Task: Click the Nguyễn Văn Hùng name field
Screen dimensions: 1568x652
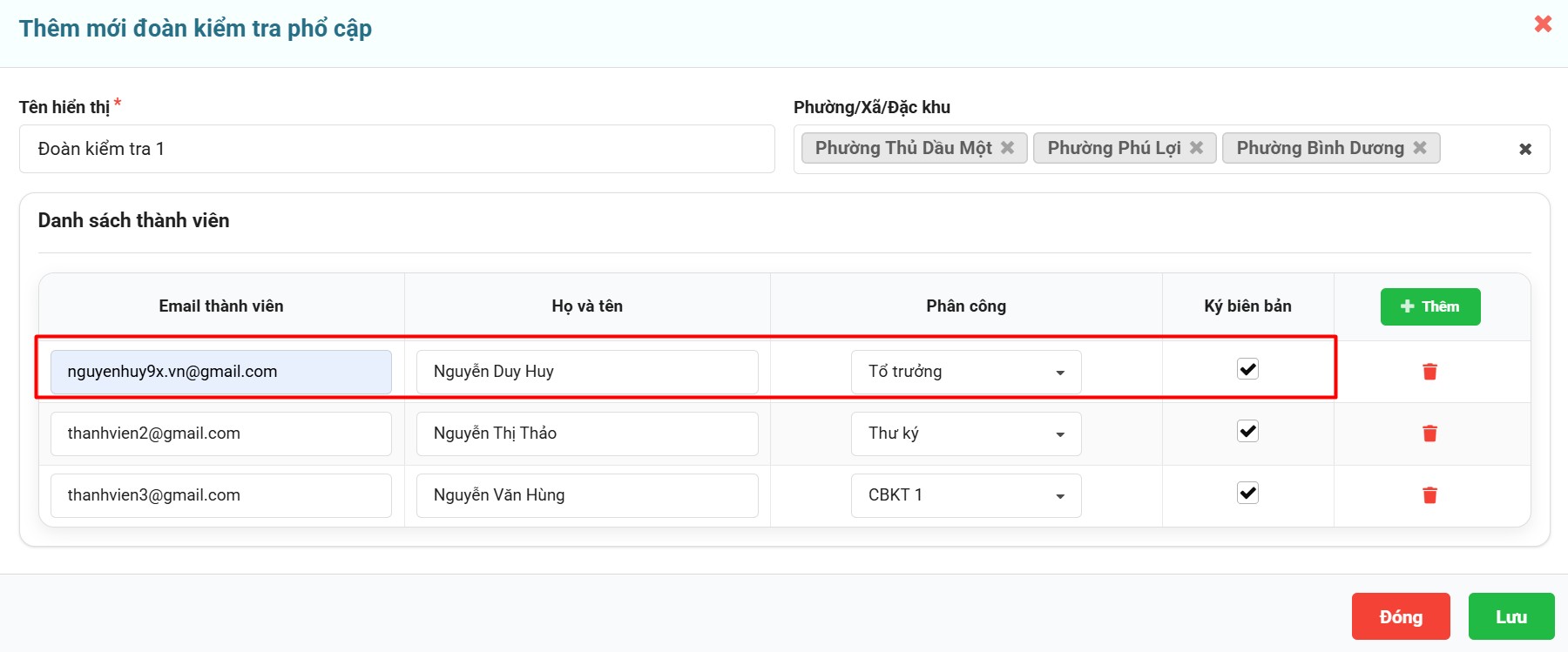Action: (587, 495)
